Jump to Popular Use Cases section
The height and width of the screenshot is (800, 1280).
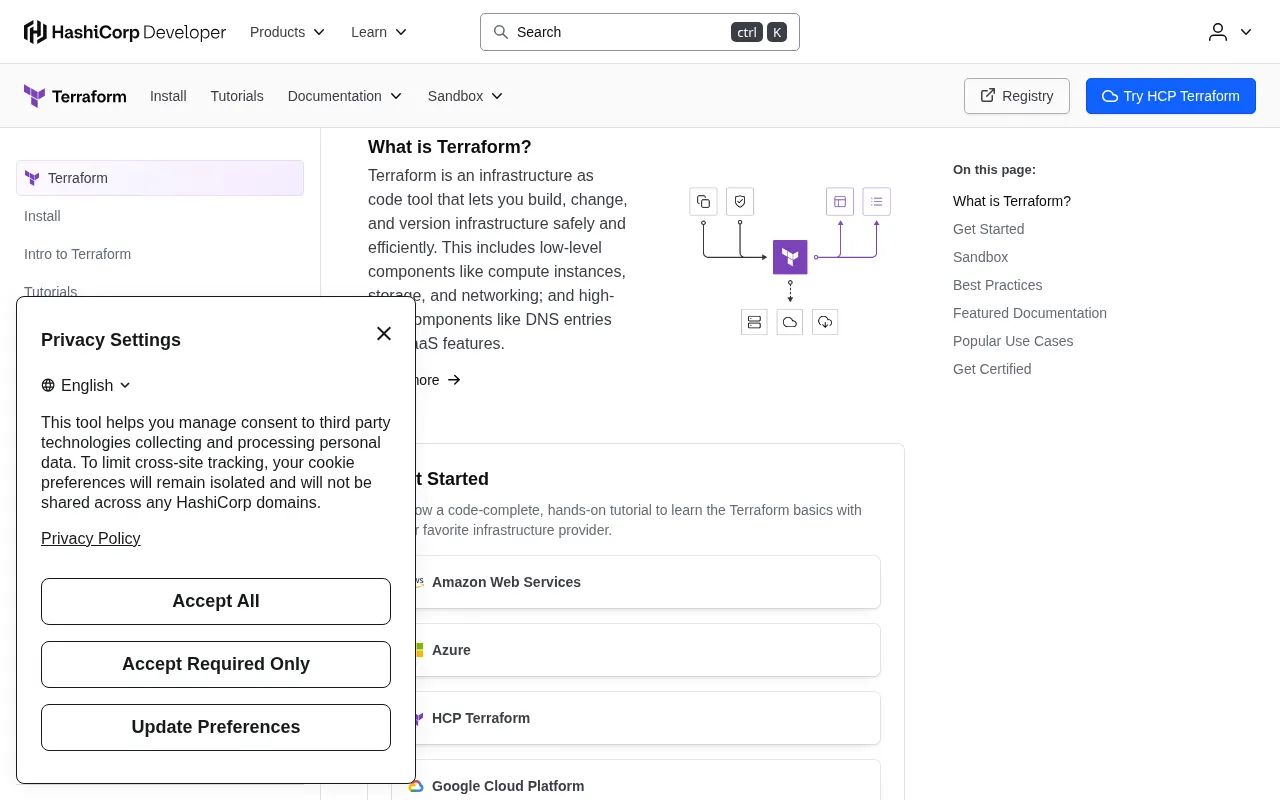[x=1013, y=341]
